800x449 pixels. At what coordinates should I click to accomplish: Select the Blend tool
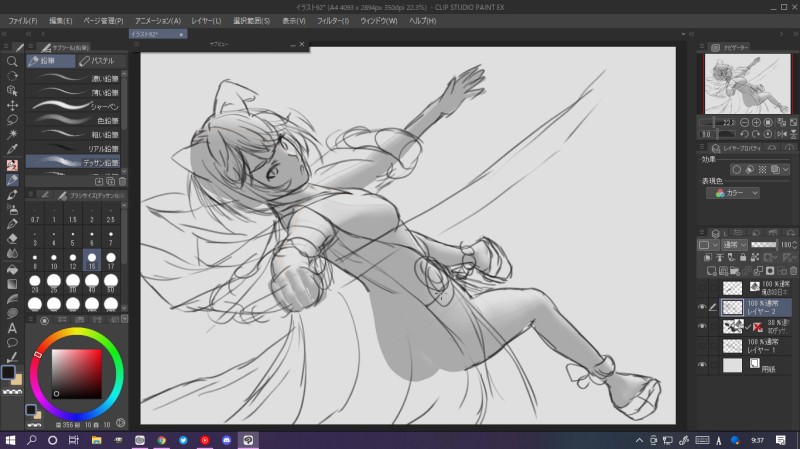(x=12, y=254)
